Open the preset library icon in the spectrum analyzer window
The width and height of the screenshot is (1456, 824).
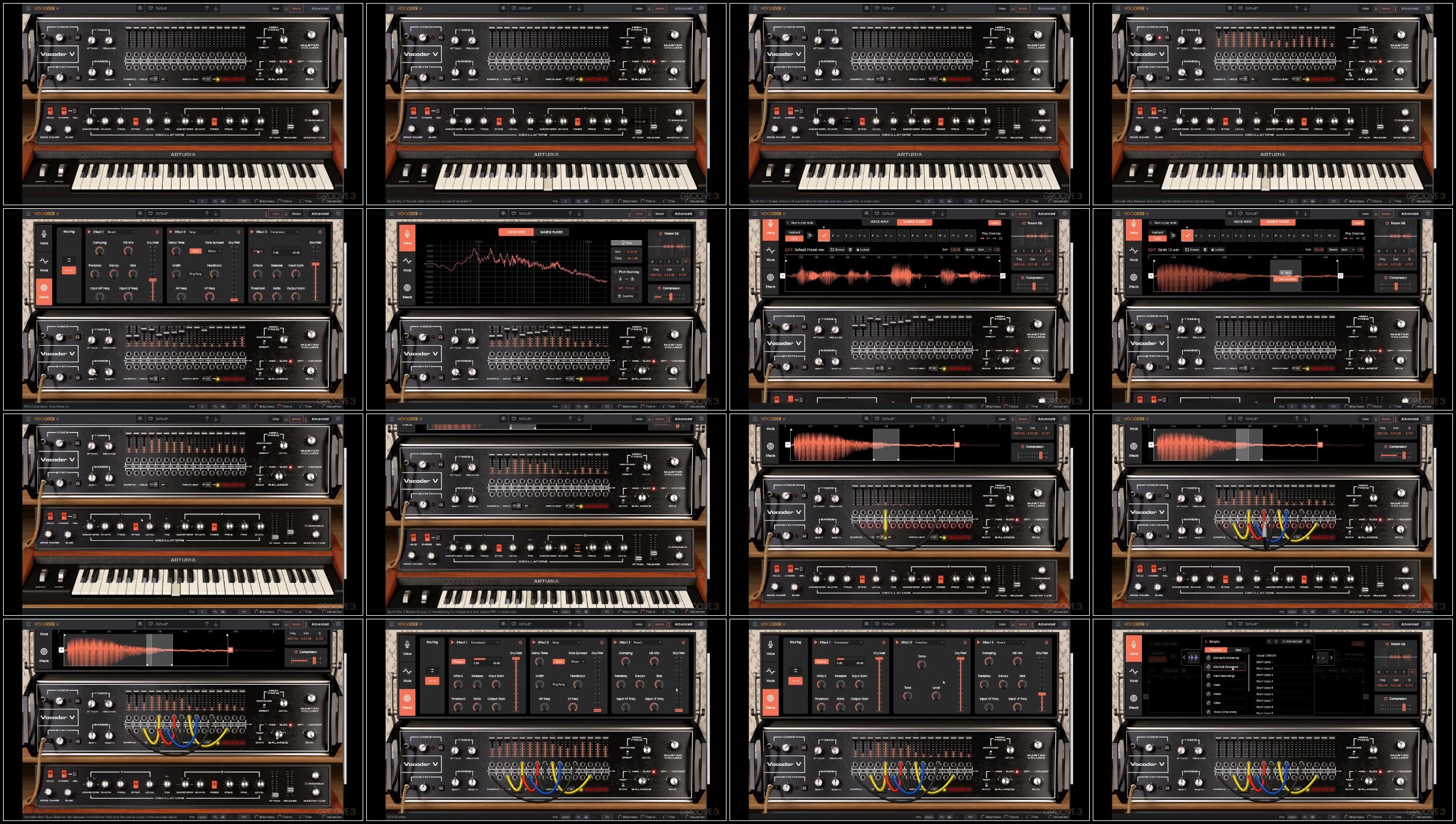click(x=503, y=214)
